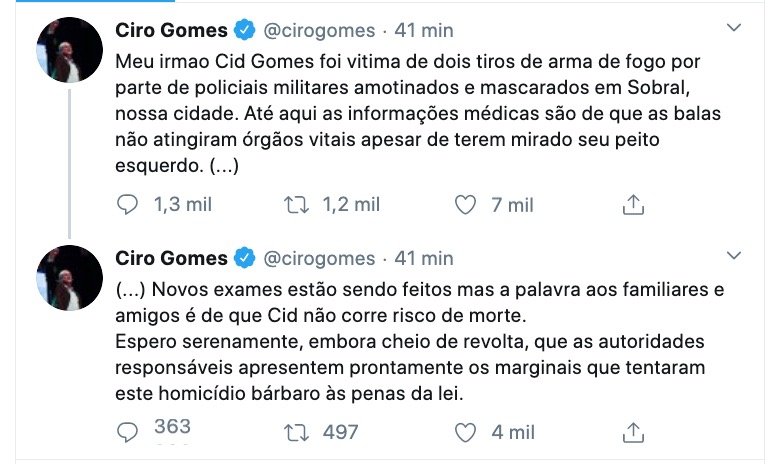Click second tweet's profile avatar

[x=70, y=277]
